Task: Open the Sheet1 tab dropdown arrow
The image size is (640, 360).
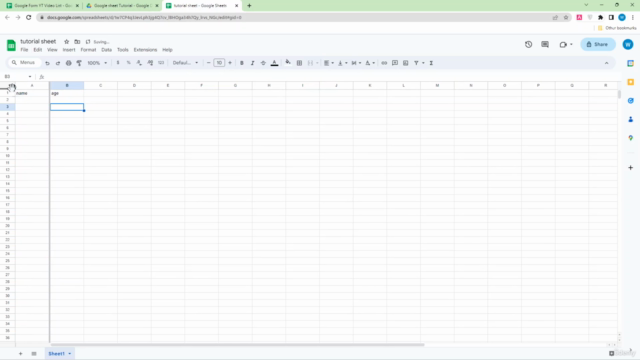Action: tap(70, 353)
